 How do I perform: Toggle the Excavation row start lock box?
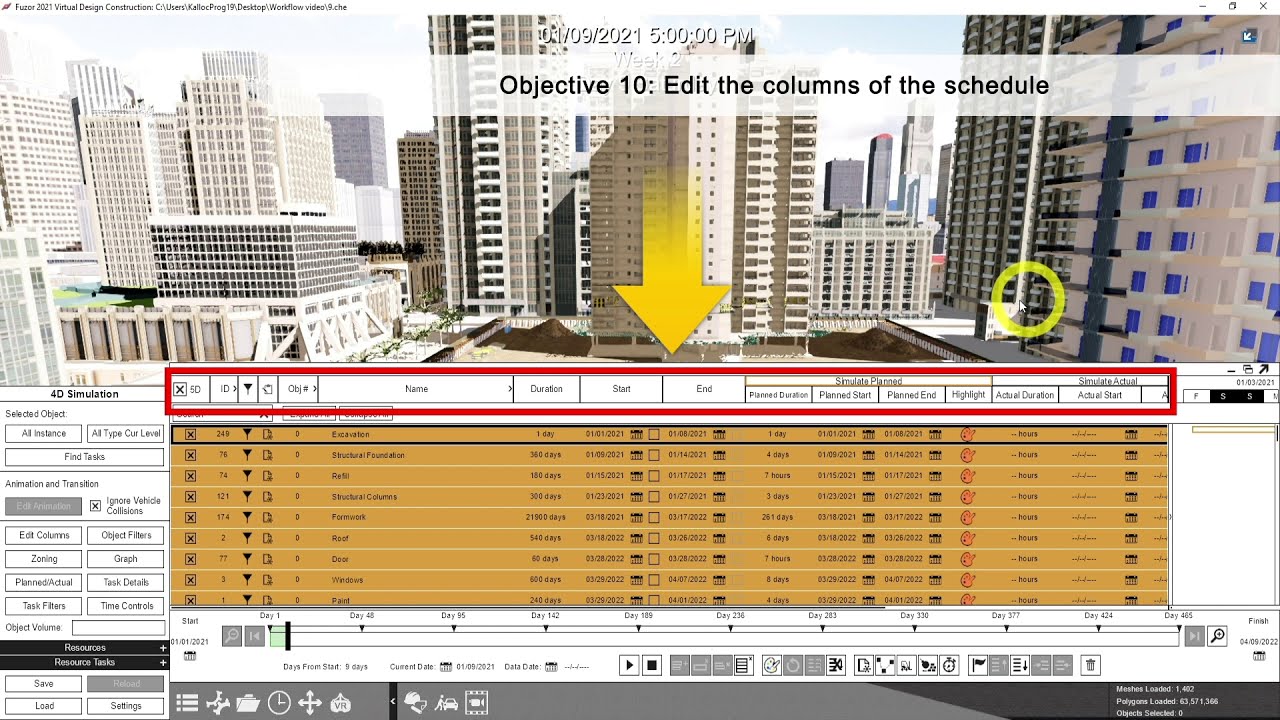coord(654,434)
